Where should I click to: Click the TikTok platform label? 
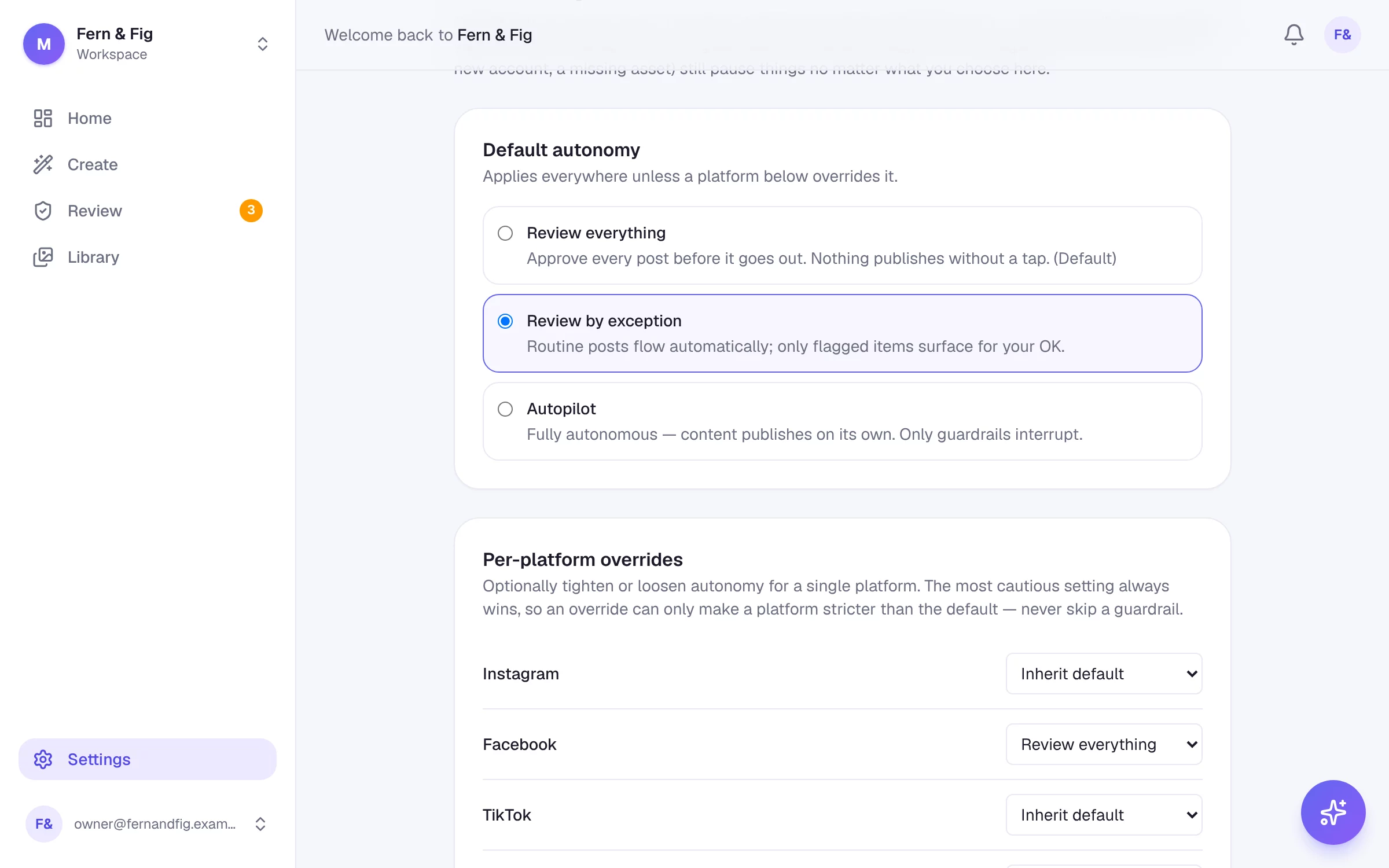(507, 815)
